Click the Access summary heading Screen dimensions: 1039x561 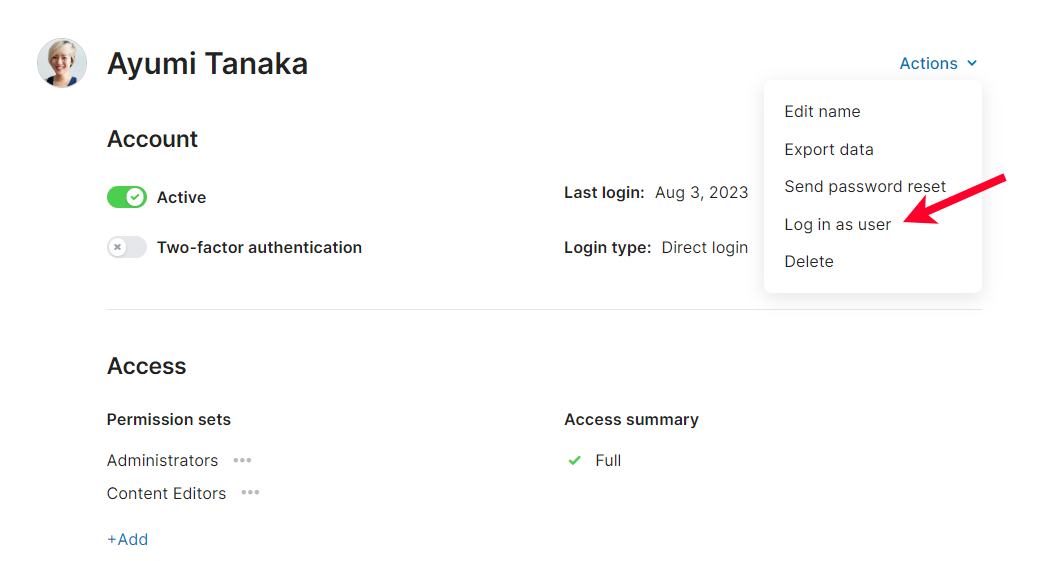coord(631,419)
